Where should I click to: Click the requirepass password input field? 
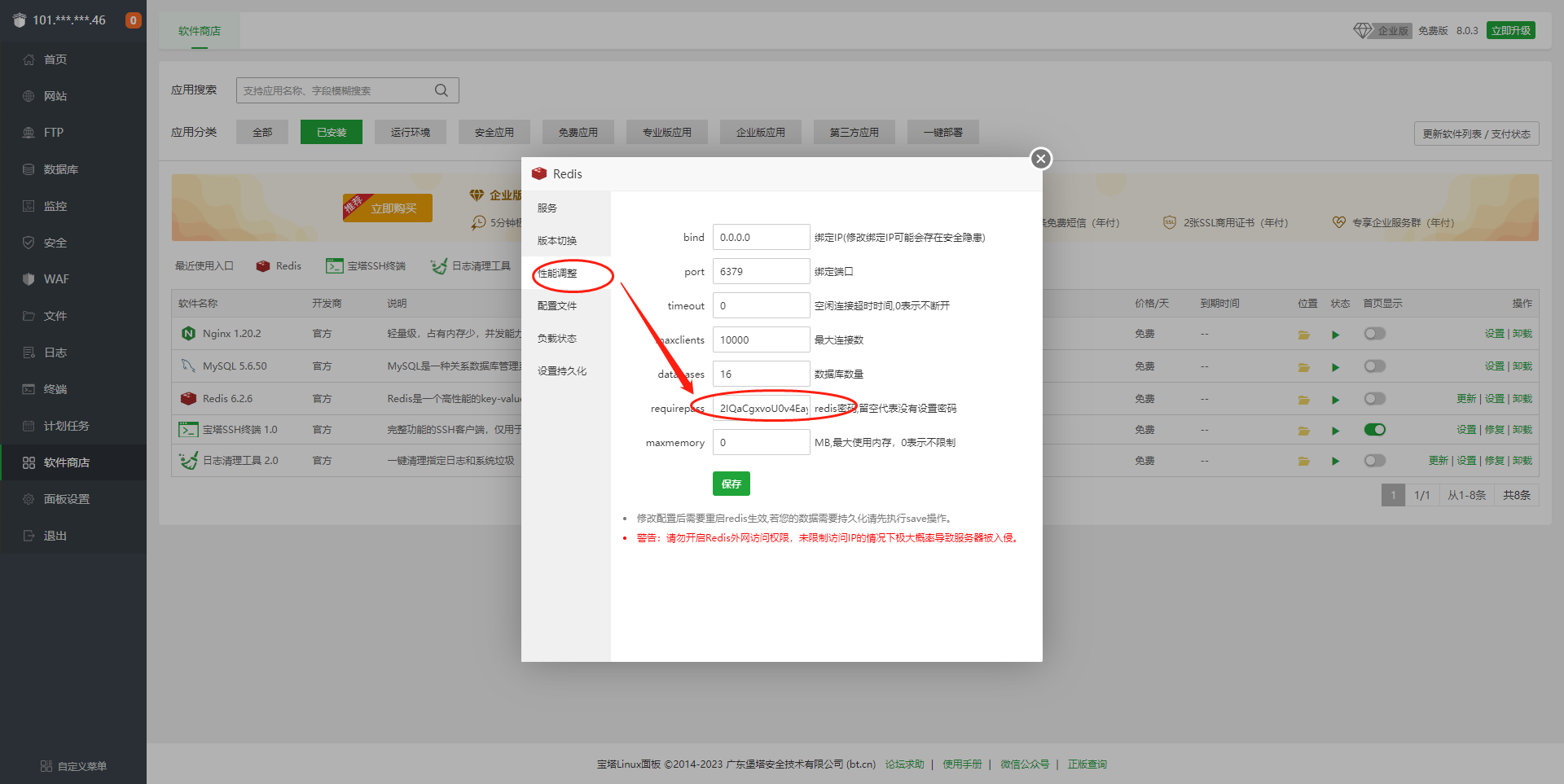point(761,409)
